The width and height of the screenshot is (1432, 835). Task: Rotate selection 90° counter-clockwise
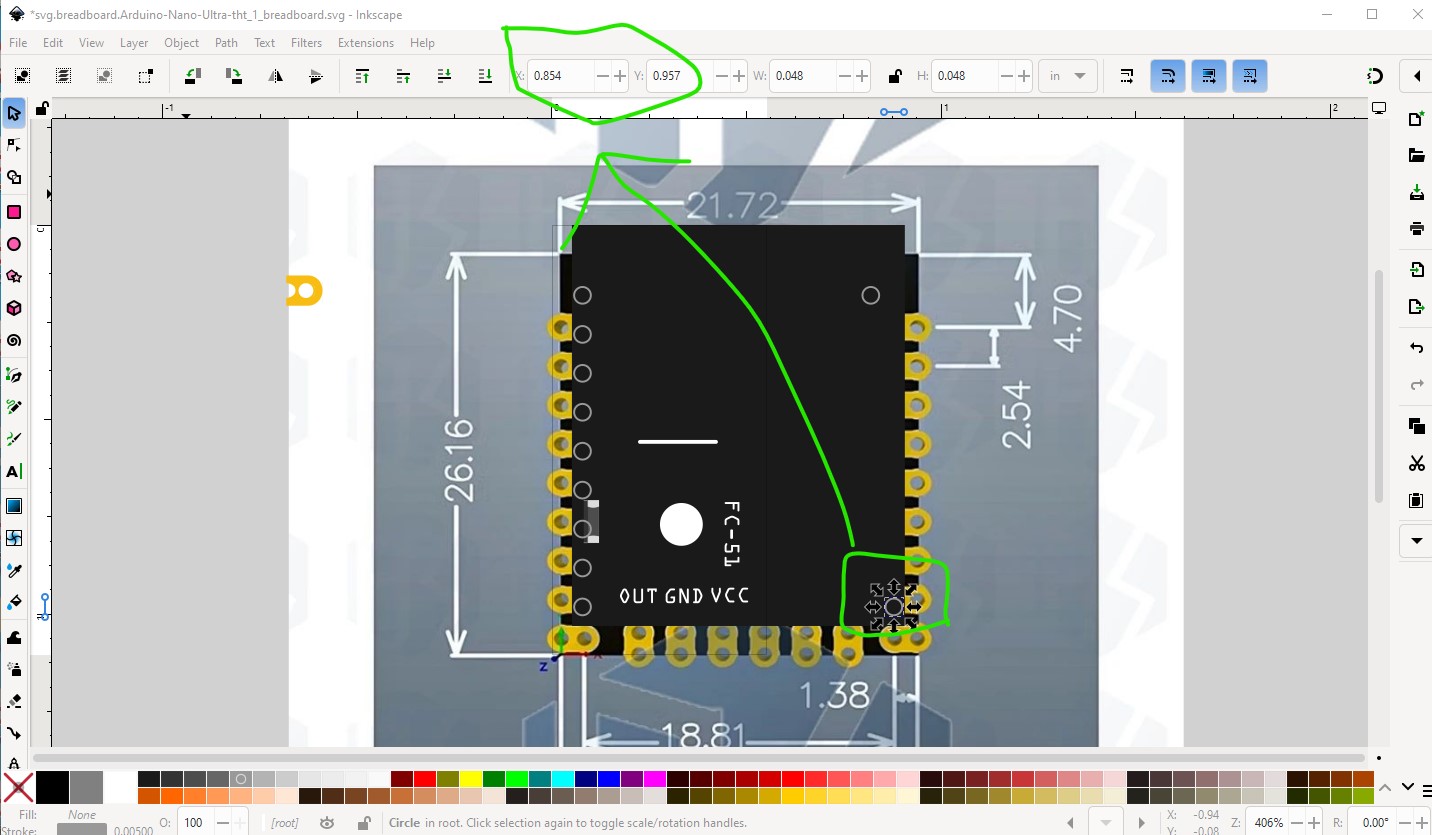193,76
